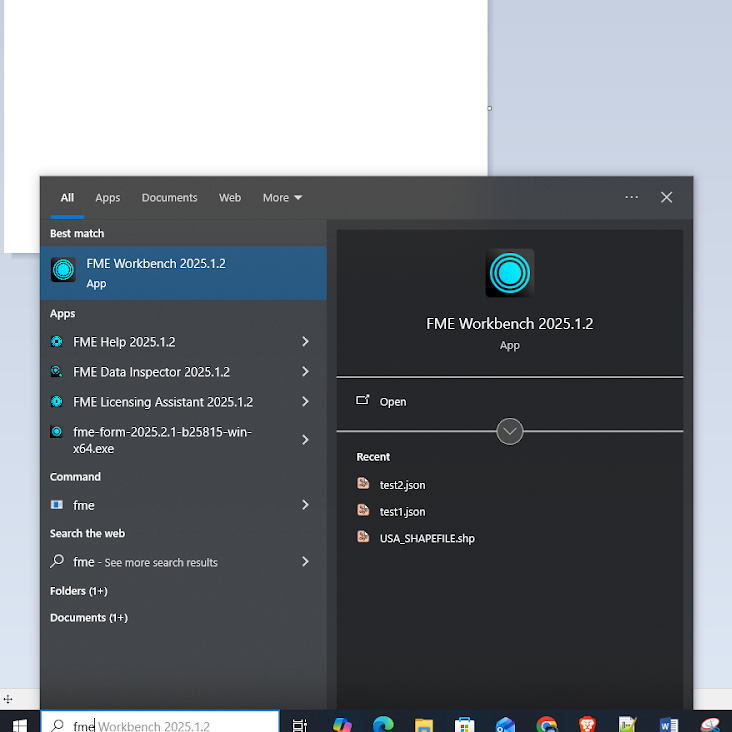Expand the More filter dropdown

coord(282,198)
